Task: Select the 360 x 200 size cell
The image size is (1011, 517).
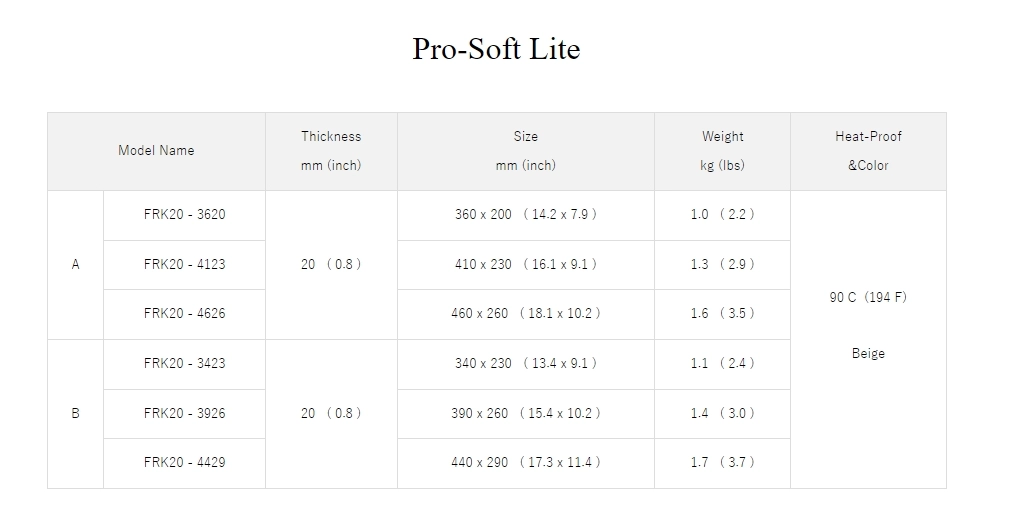Action: pyautogui.click(x=525, y=215)
